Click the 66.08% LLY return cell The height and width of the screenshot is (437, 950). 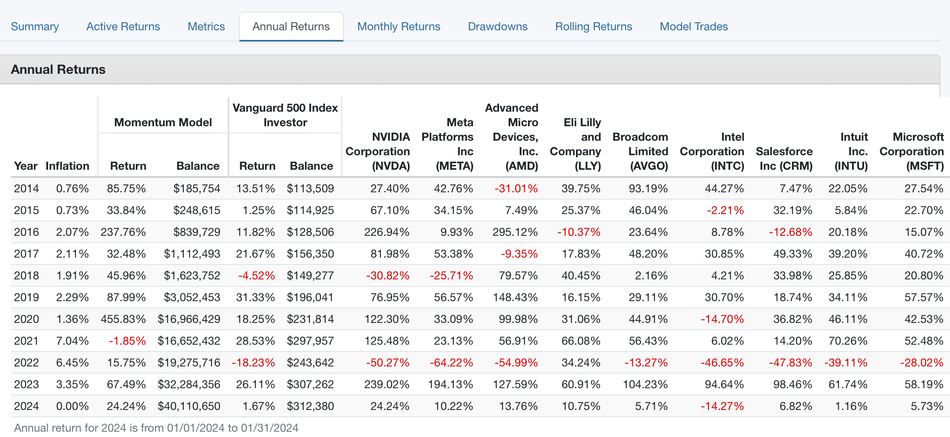583,341
